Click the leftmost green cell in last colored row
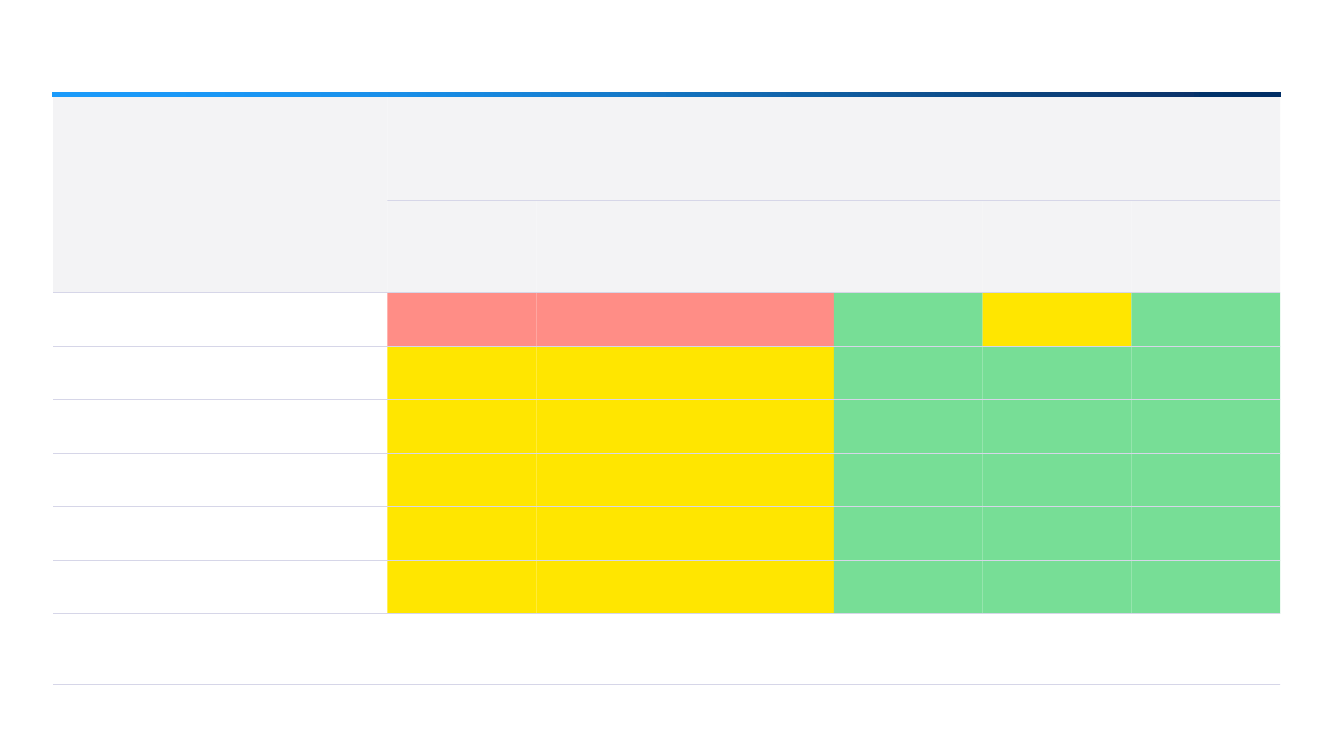Viewport: 1333px width, 750px height. pyautogui.click(x=907, y=587)
